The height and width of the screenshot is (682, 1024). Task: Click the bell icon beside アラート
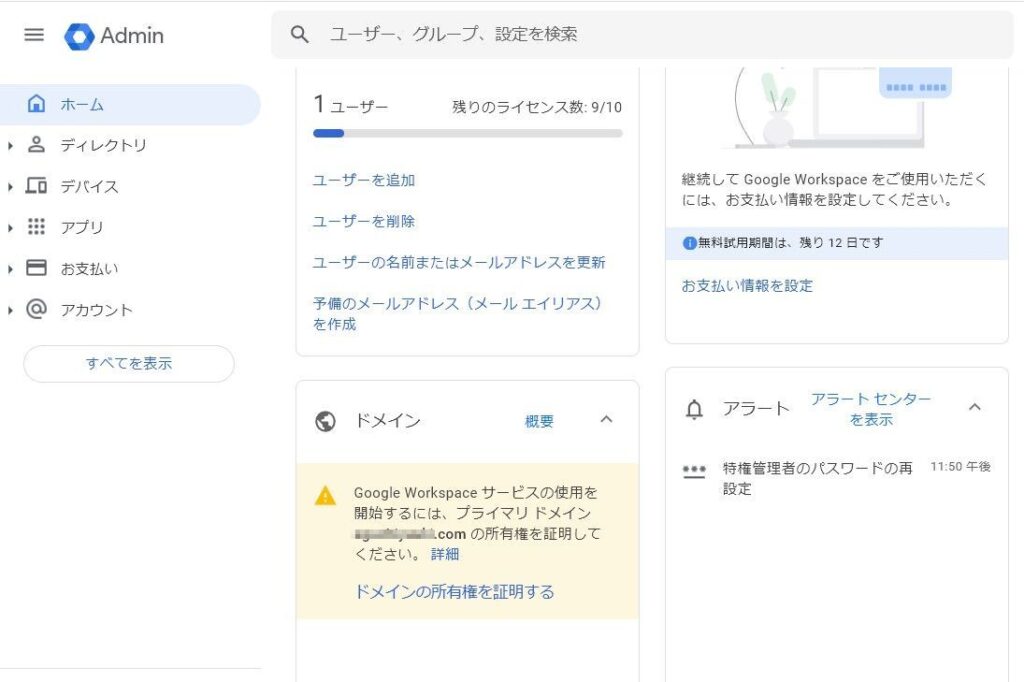click(x=694, y=409)
